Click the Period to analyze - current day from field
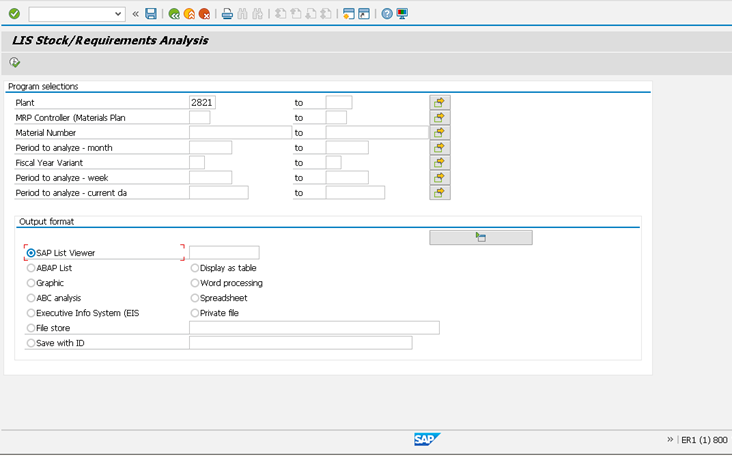This screenshot has height=456, width=732. [x=218, y=192]
